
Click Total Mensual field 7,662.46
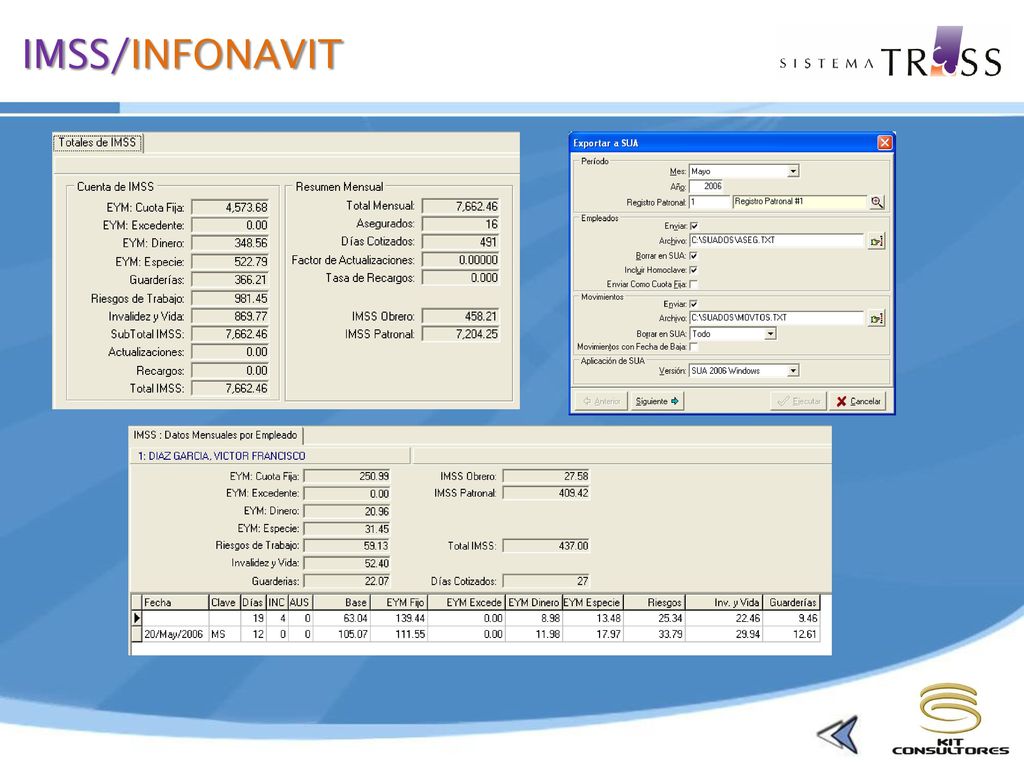click(460, 206)
